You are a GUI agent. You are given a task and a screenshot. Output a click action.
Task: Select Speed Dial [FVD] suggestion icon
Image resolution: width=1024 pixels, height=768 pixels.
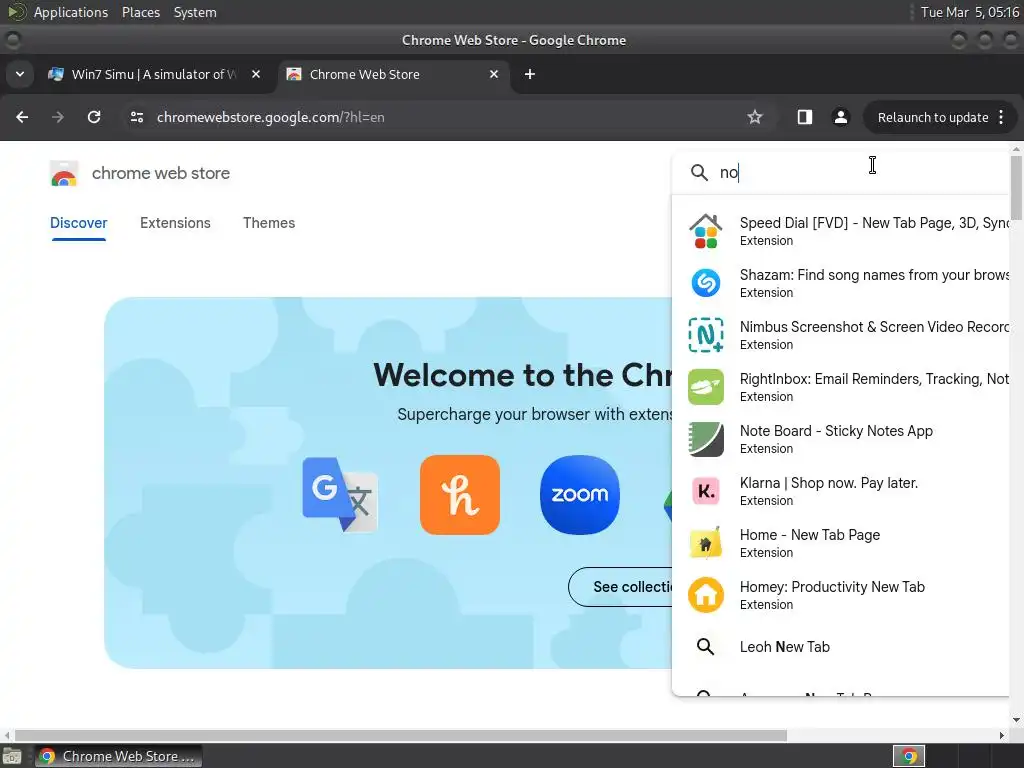706,231
